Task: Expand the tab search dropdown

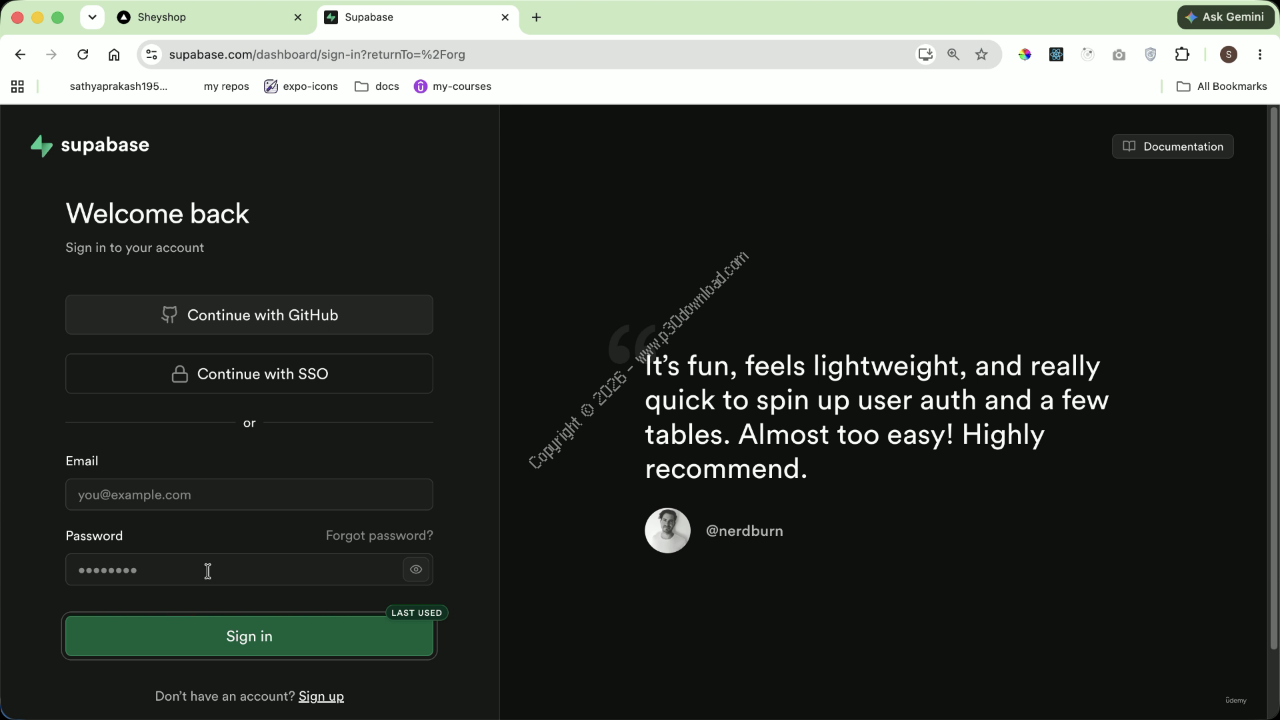Action: [92, 17]
